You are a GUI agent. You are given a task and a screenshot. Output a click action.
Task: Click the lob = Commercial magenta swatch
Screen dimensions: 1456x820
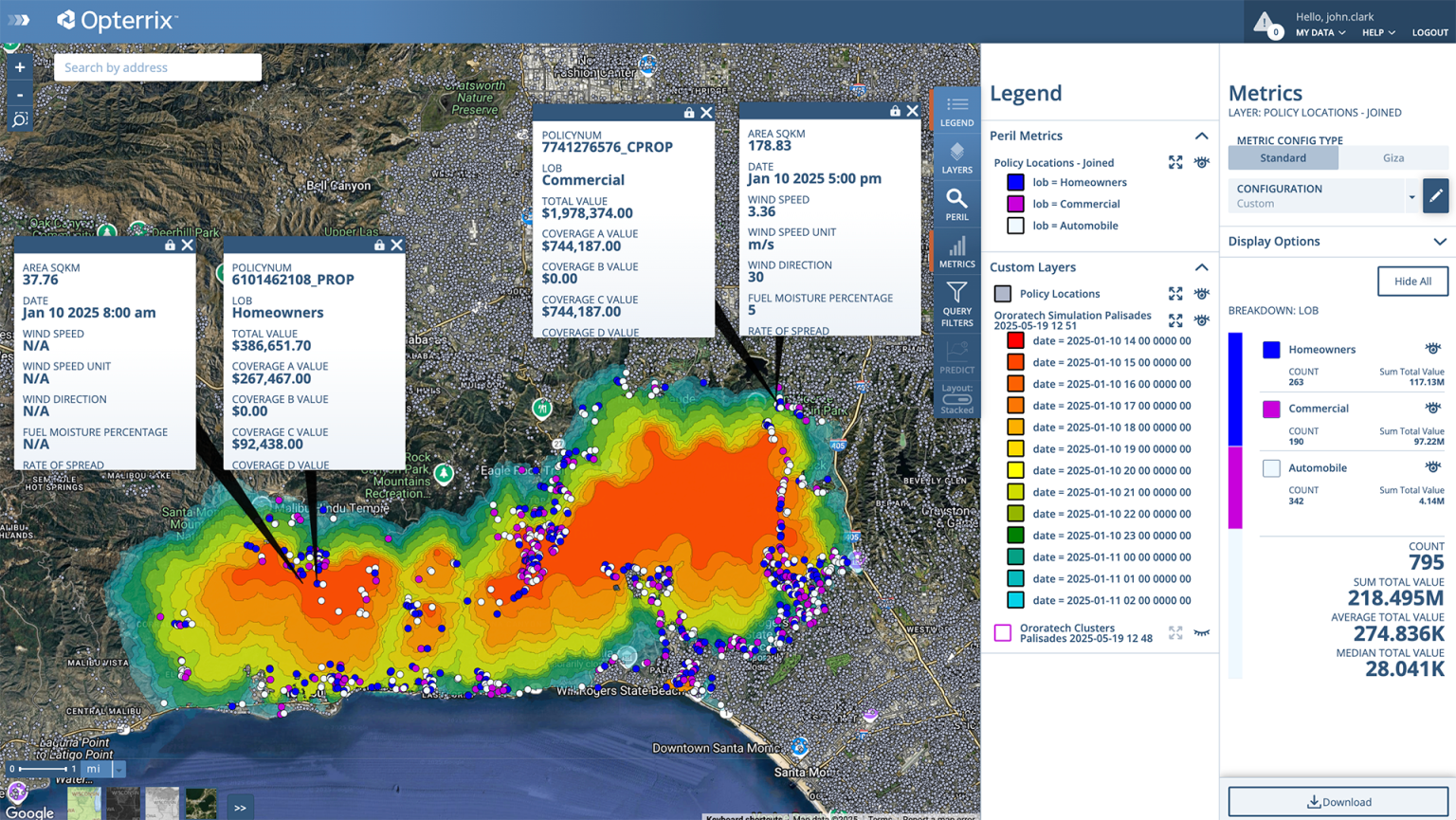point(1015,204)
